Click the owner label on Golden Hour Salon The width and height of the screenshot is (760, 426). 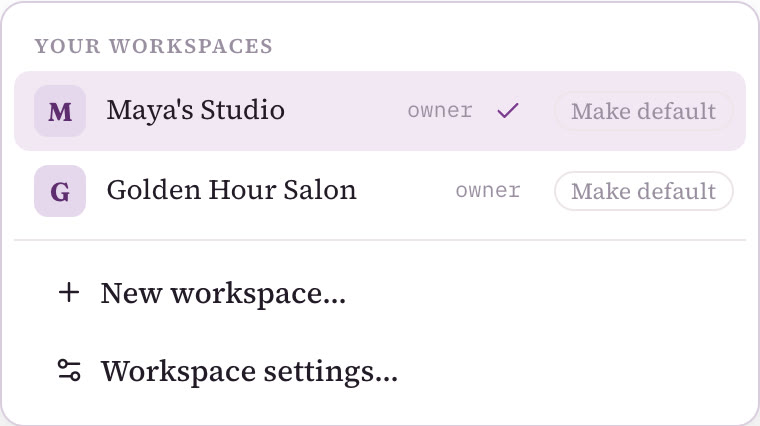[488, 191]
